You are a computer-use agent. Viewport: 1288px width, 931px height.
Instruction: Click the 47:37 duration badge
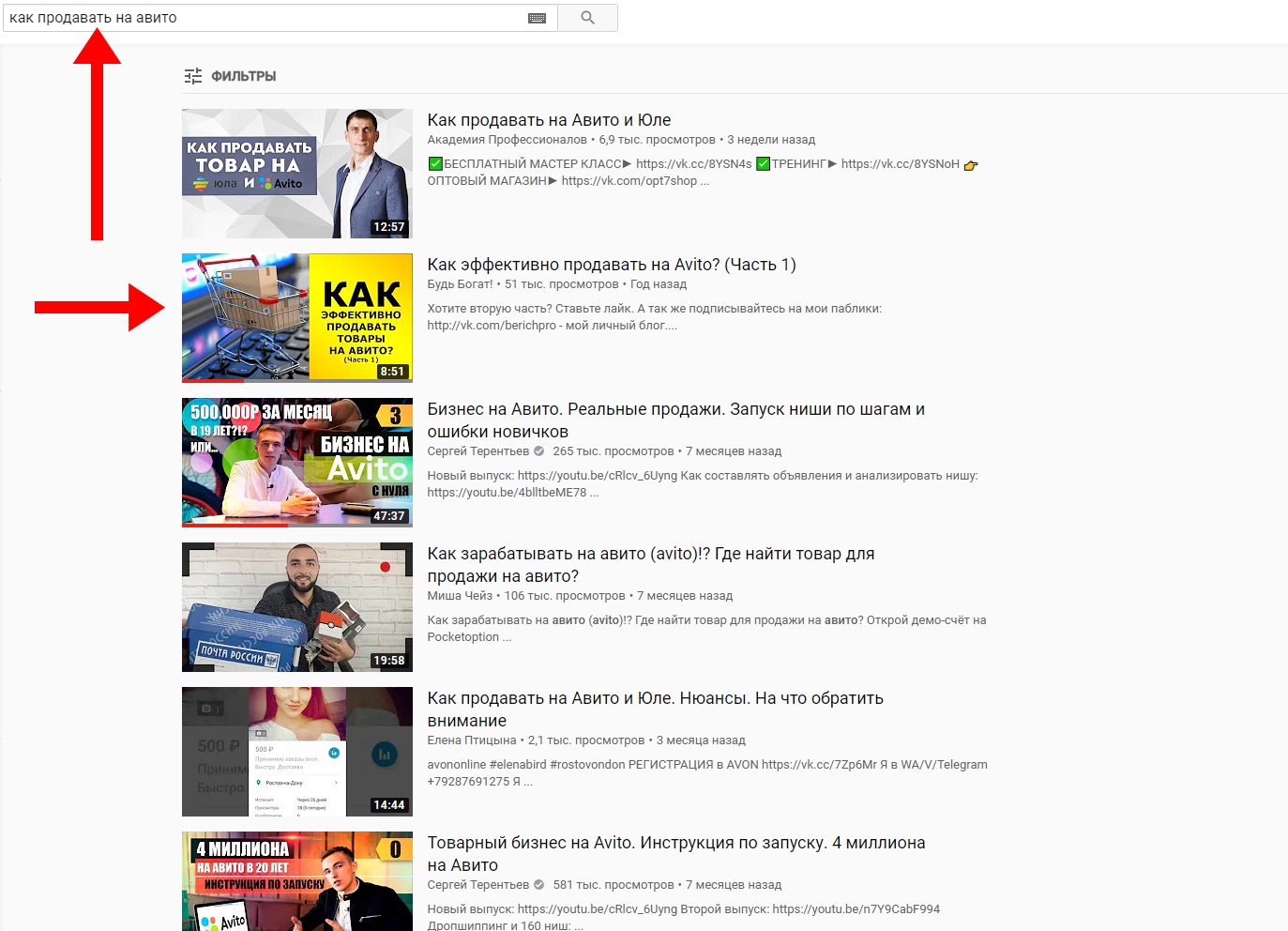point(388,516)
